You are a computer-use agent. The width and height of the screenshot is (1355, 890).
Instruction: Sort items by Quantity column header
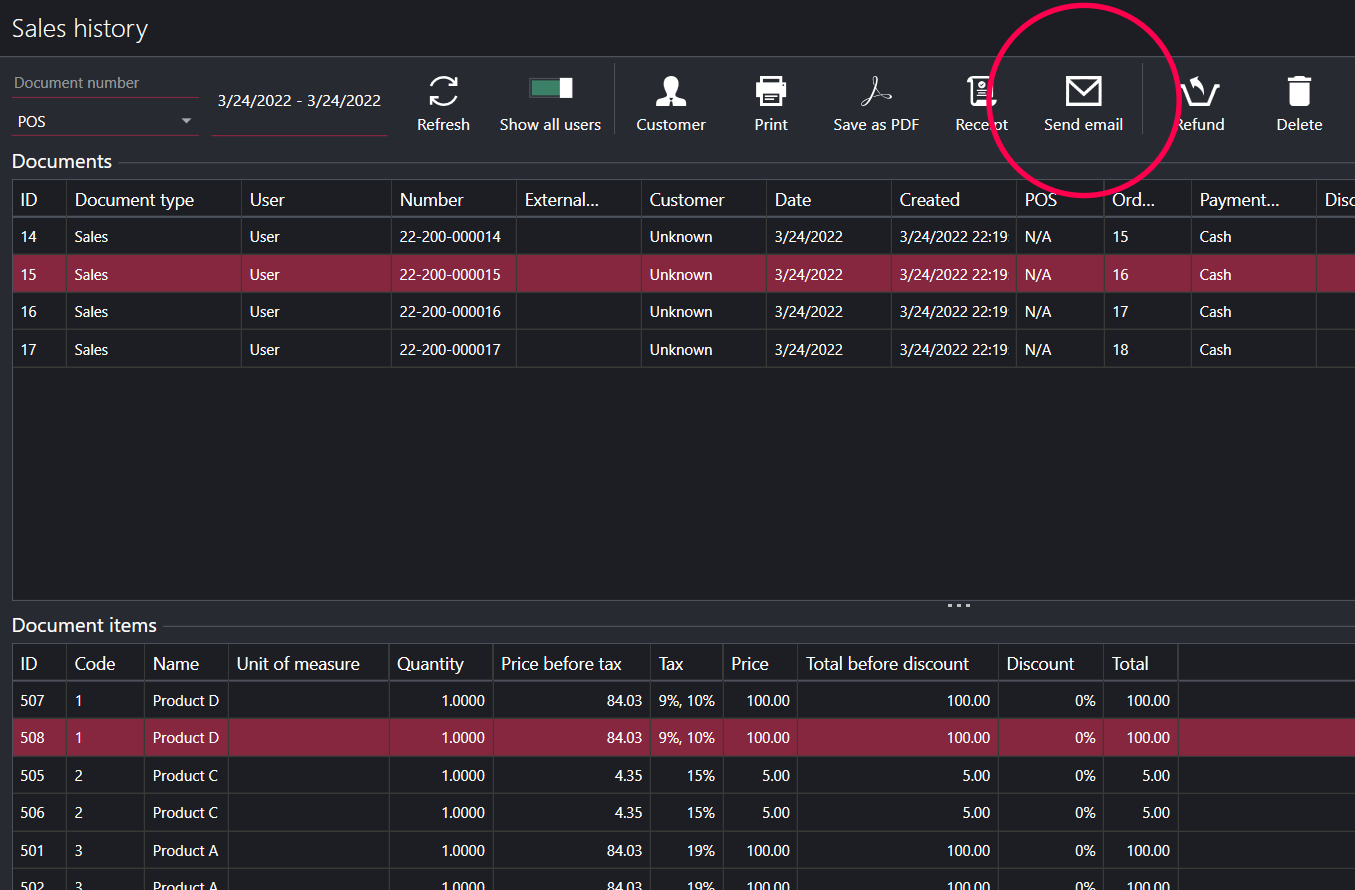tap(430, 664)
